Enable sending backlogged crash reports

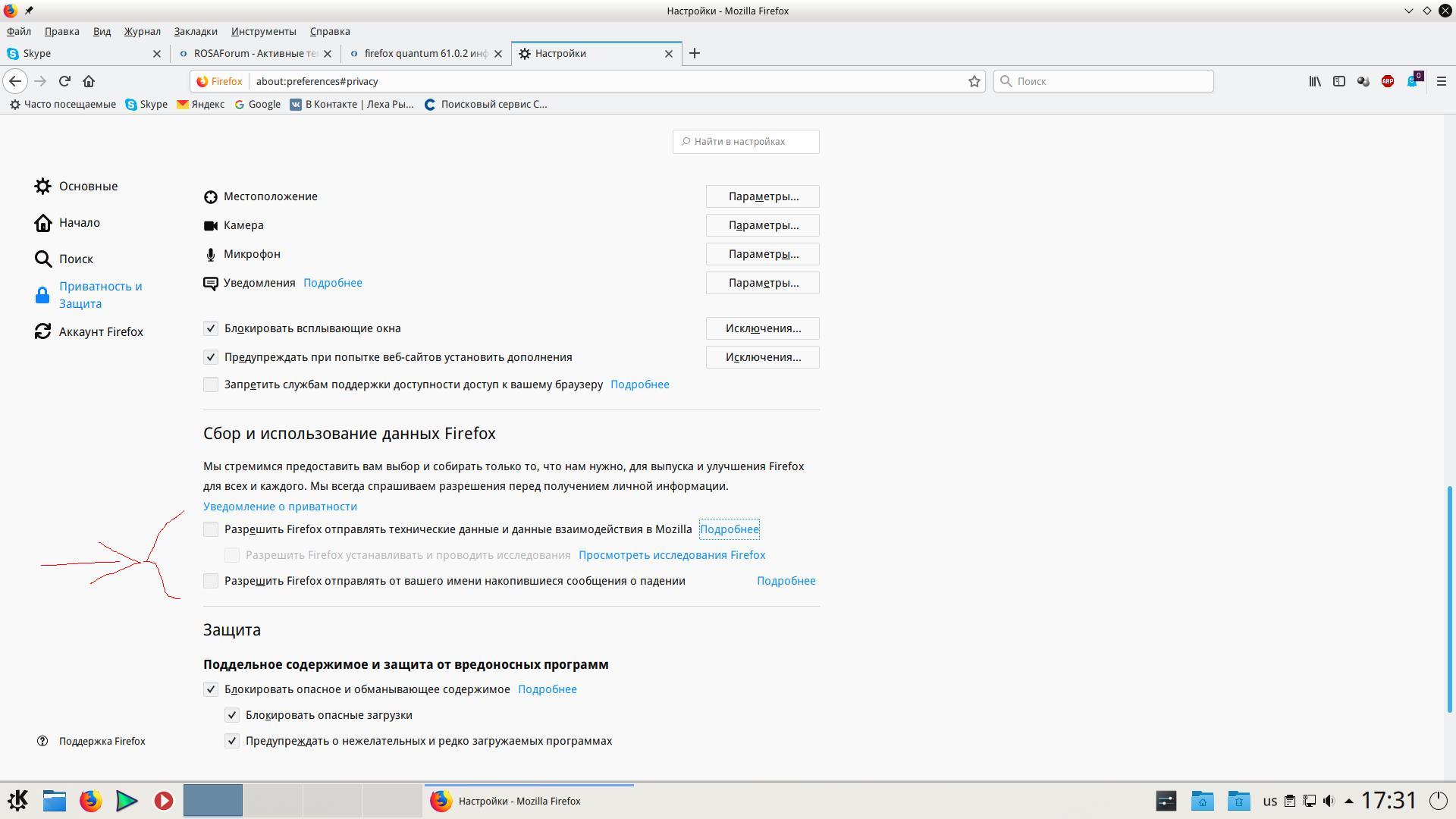click(211, 581)
